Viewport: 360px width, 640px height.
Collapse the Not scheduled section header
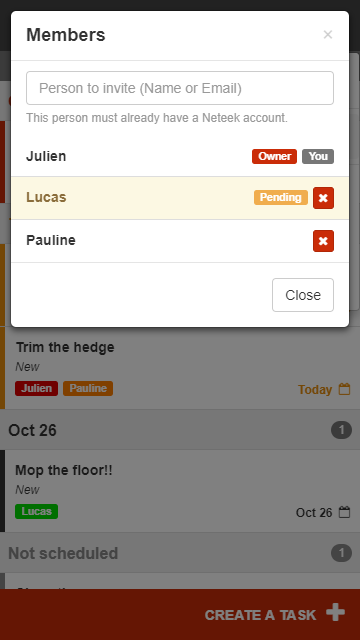click(x=180, y=553)
